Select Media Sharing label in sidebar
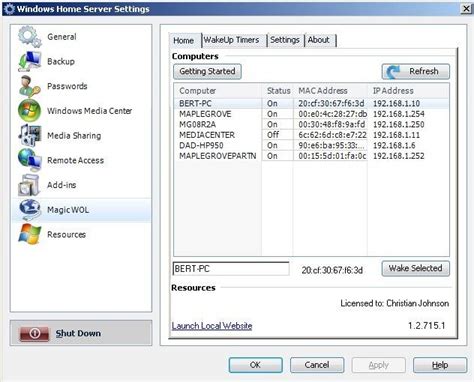Screen dimensions: 474x382 point(74,136)
